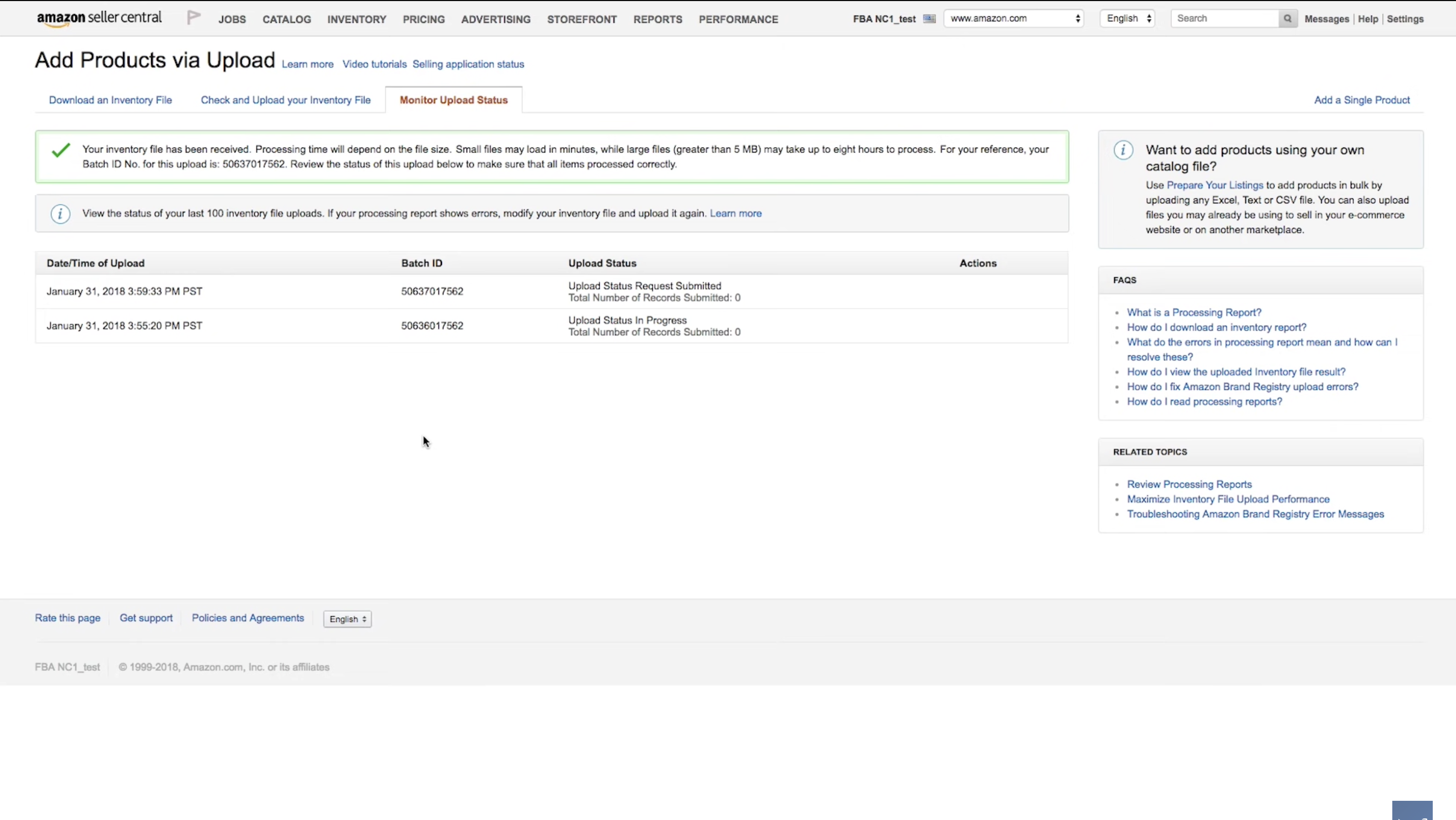1456x820 pixels.
Task: Open Help in the header
Action: (1368, 19)
